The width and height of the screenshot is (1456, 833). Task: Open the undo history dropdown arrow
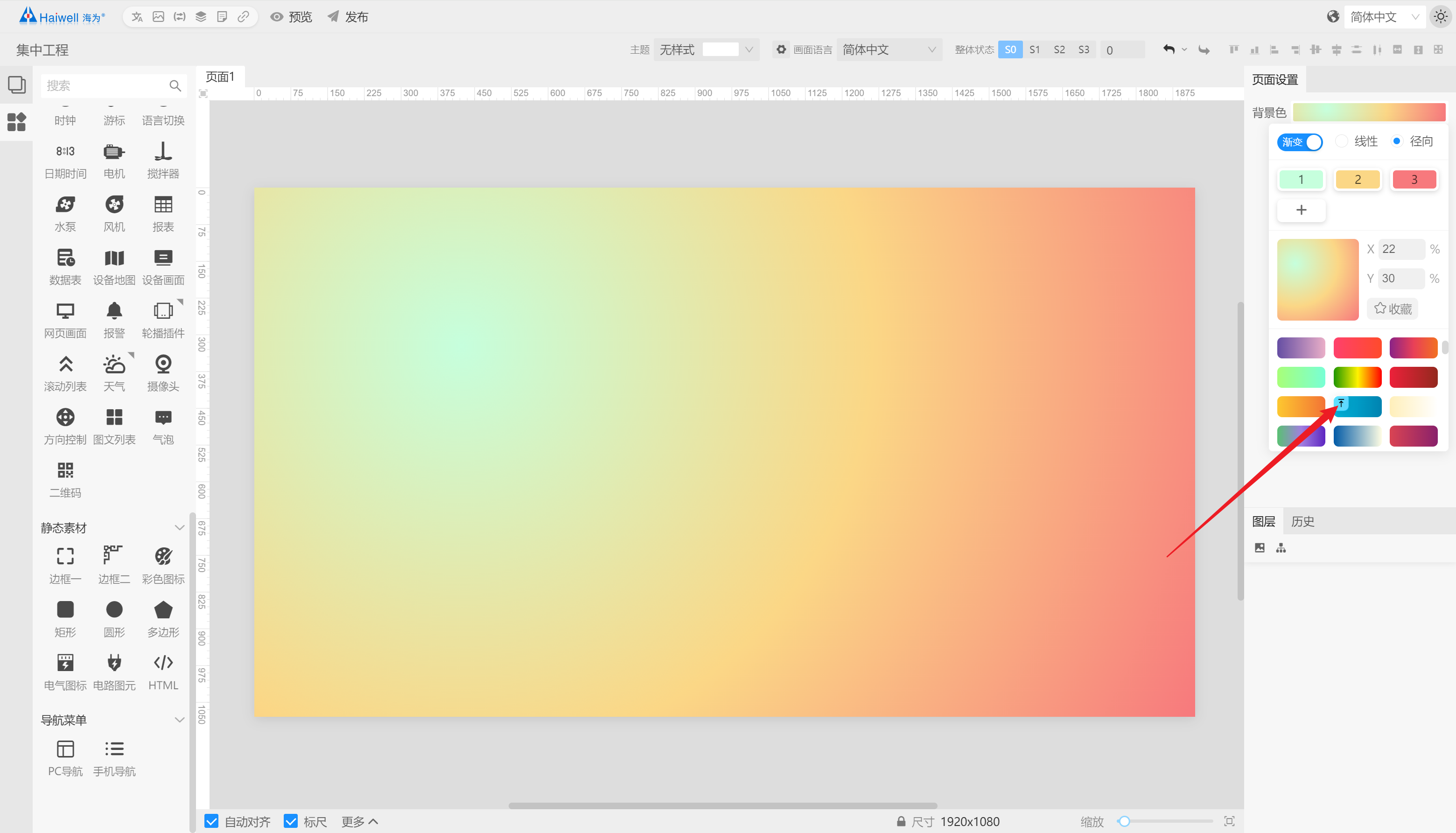[x=1184, y=50]
